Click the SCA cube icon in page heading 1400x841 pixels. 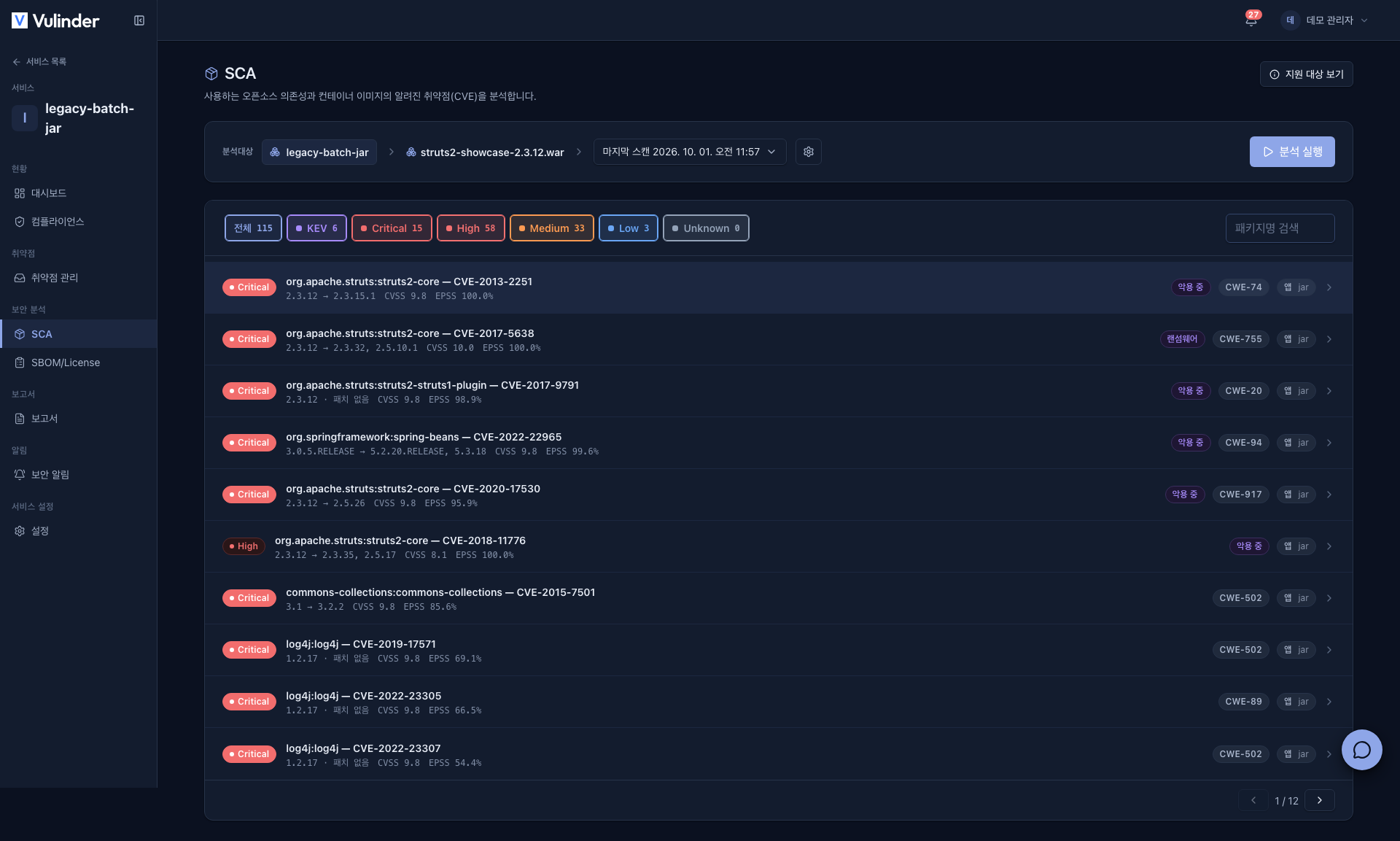click(x=211, y=74)
